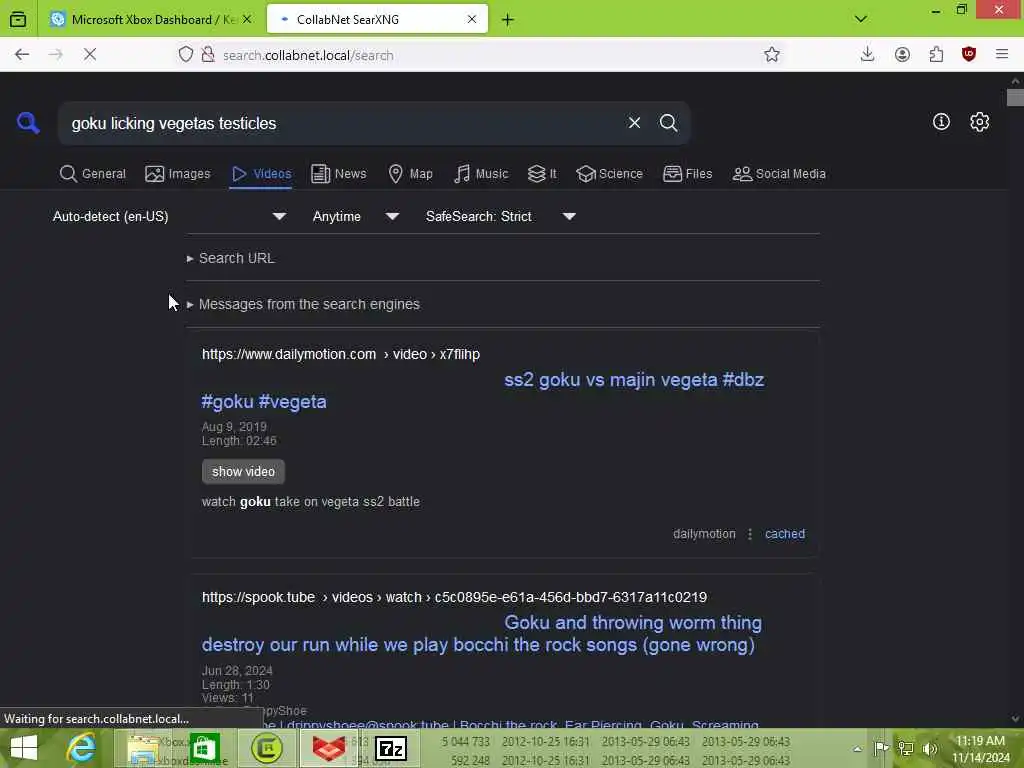Stop loading the page
1024x768 pixels.
tap(90, 54)
